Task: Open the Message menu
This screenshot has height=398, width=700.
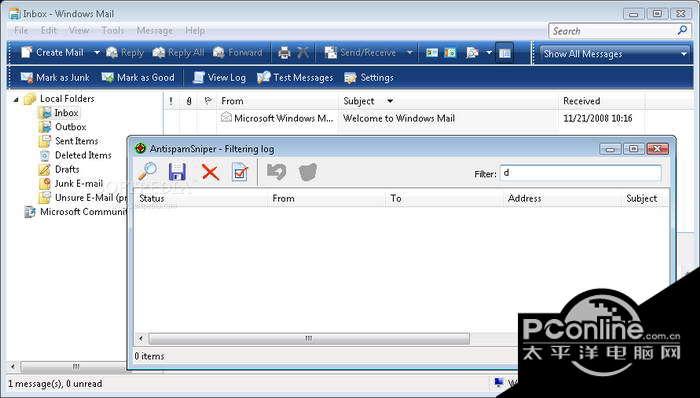Action: pyautogui.click(x=154, y=30)
